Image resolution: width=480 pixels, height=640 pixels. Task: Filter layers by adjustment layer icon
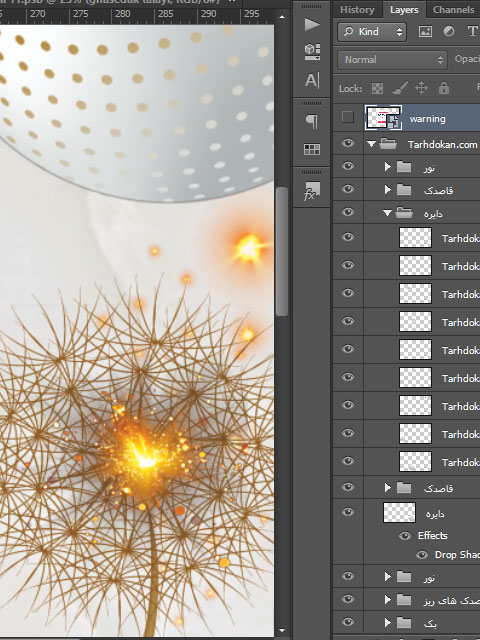pos(449,31)
